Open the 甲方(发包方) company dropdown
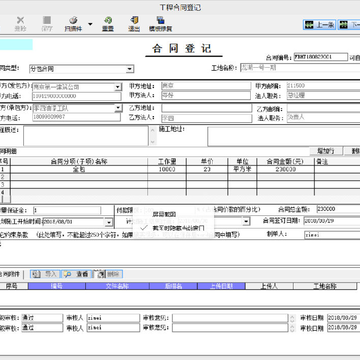The height and width of the screenshot is (360, 360). click(x=118, y=87)
